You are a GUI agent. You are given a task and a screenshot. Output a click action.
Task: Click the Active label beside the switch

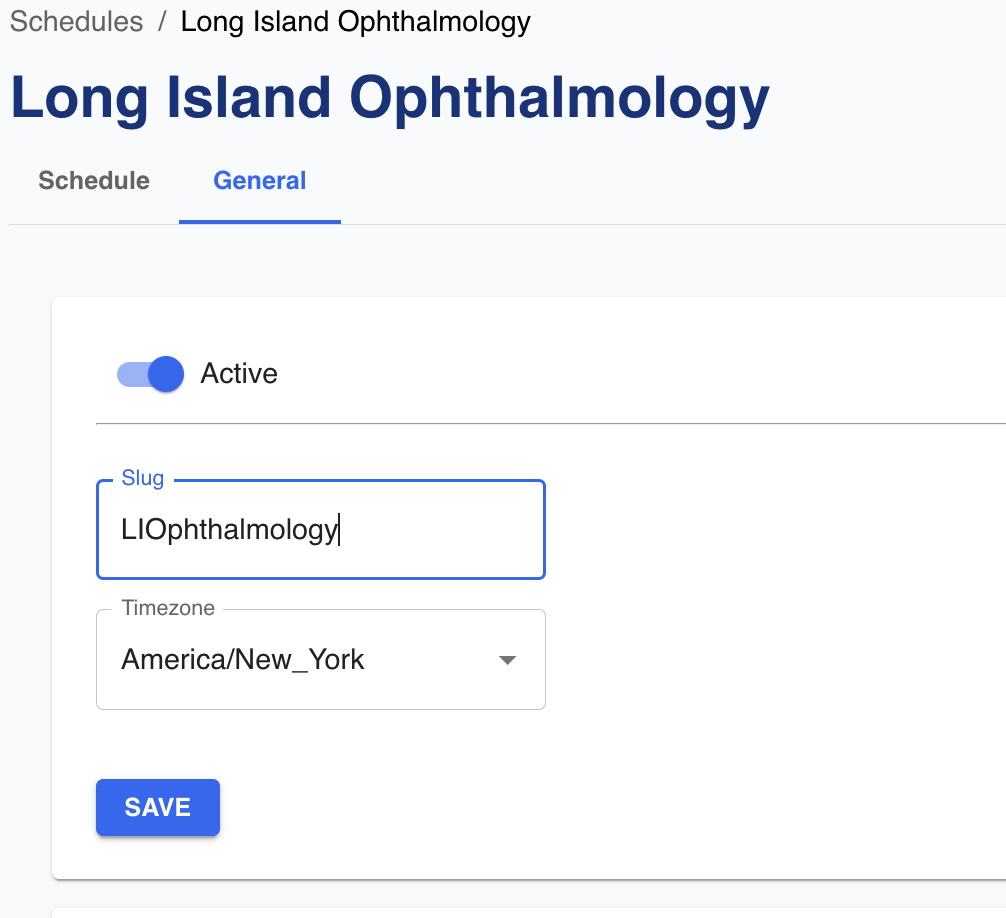[239, 374]
